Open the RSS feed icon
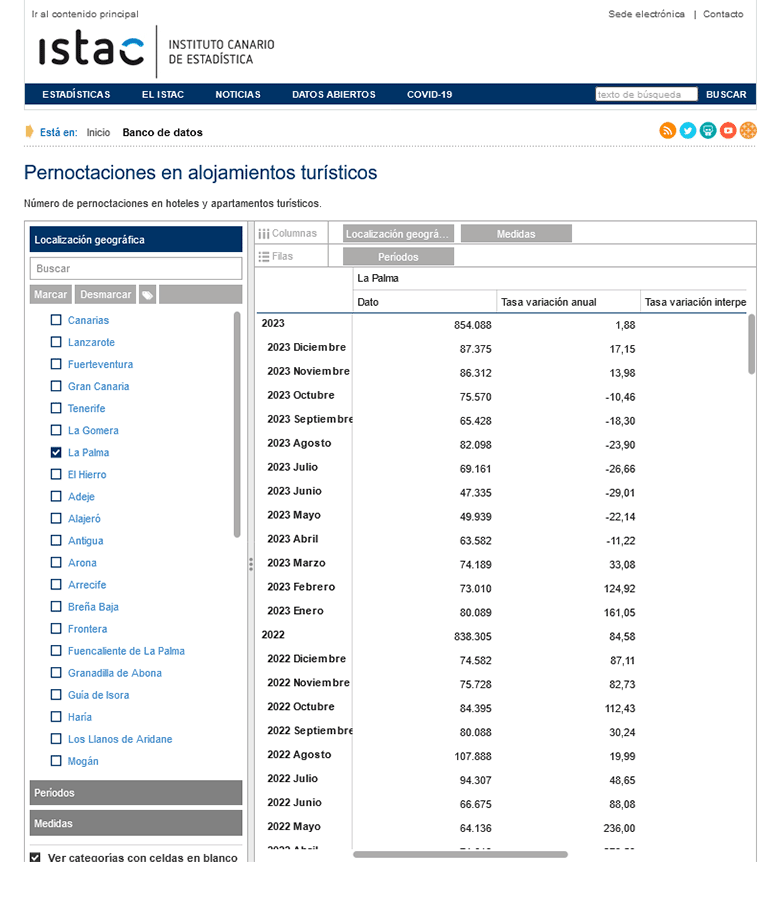Image resolution: width=779 pixels, height=900 pixels. (667, 131)
